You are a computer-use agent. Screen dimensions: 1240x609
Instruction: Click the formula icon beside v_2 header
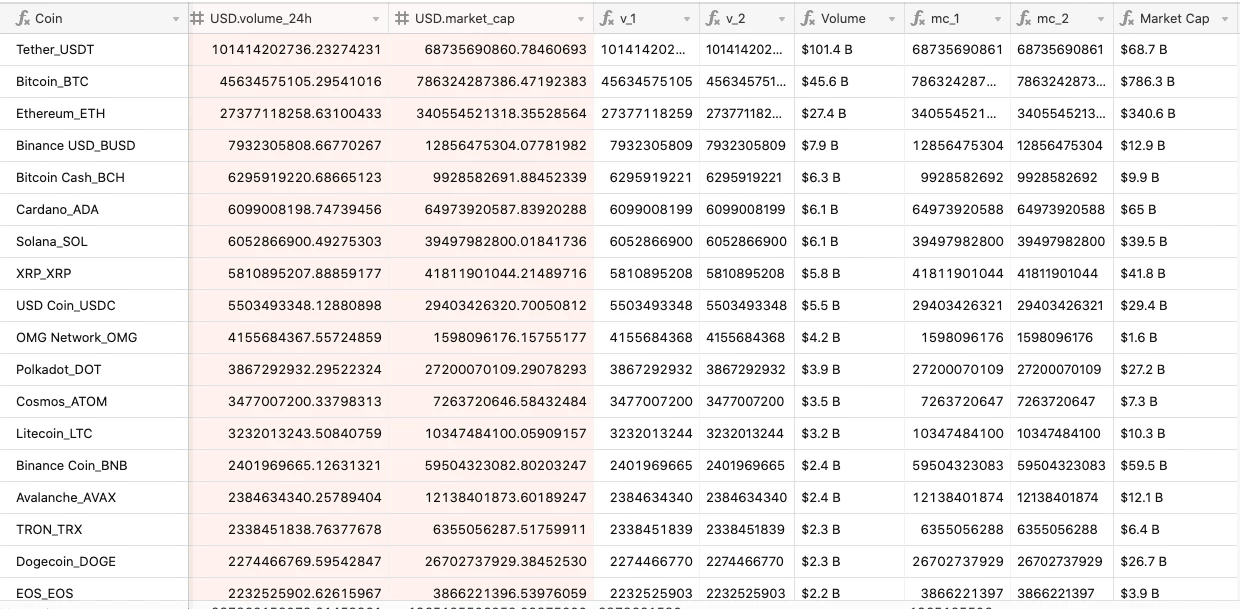[x=712, y=18]
